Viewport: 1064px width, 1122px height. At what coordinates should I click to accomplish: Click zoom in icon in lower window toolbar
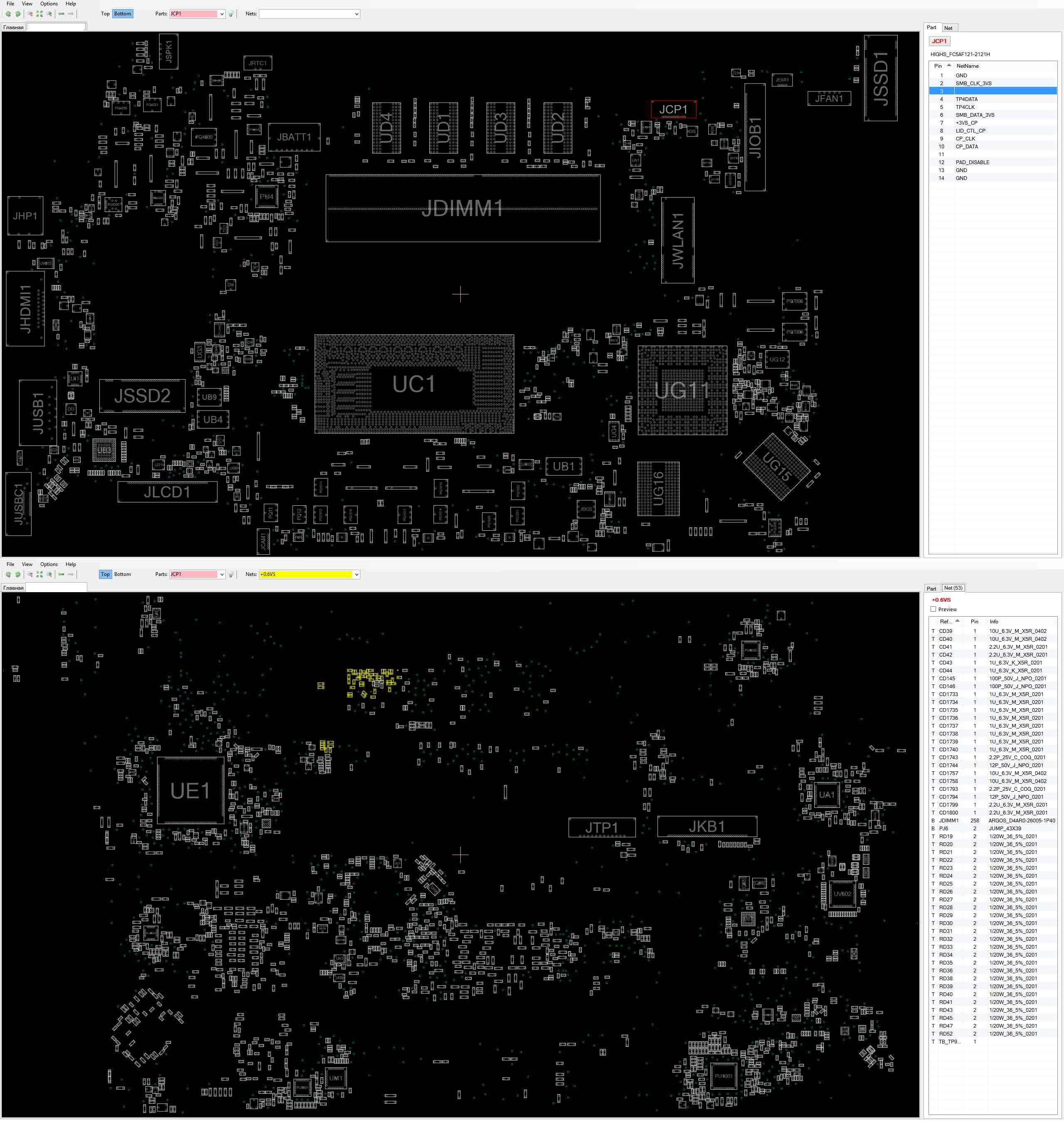coord(49,574)
